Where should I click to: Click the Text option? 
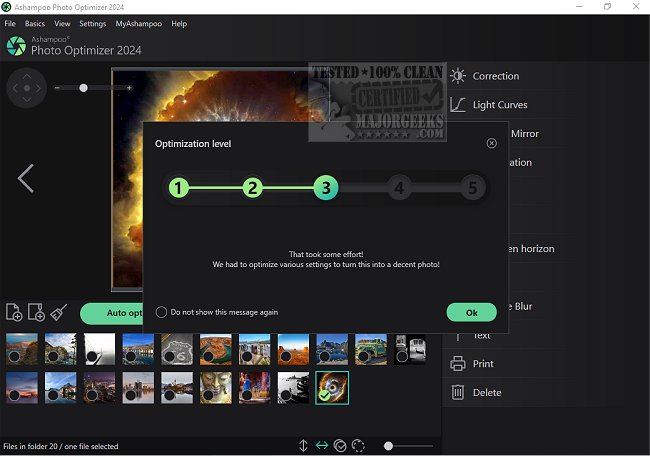pos(481,335)
